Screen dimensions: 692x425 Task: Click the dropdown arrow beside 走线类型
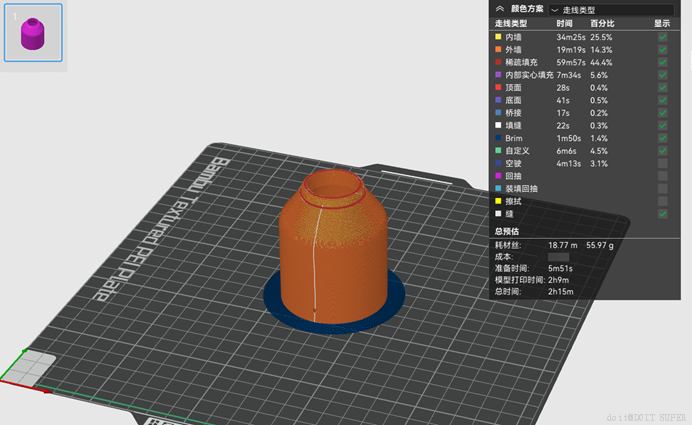pyautogui.click(x=555, y=10)
